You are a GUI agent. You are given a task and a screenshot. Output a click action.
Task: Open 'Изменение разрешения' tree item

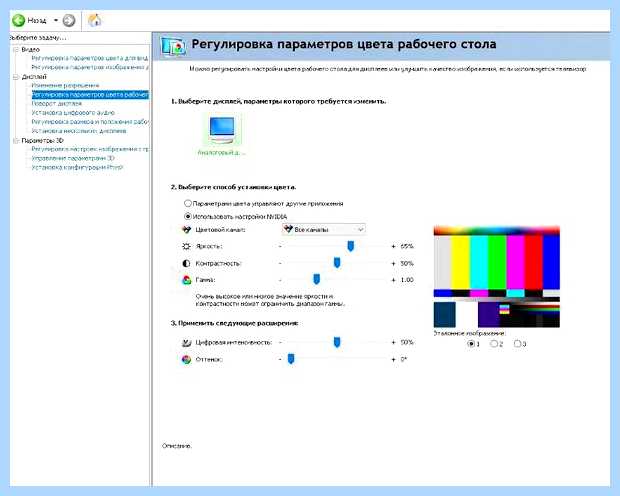65,85
